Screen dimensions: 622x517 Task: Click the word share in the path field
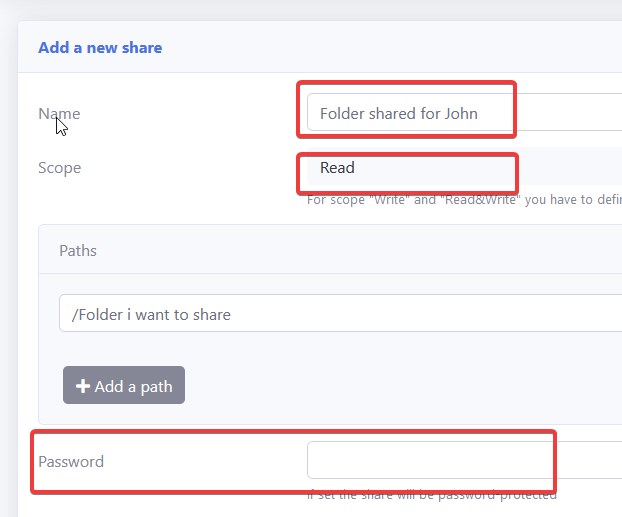(210, 314)
